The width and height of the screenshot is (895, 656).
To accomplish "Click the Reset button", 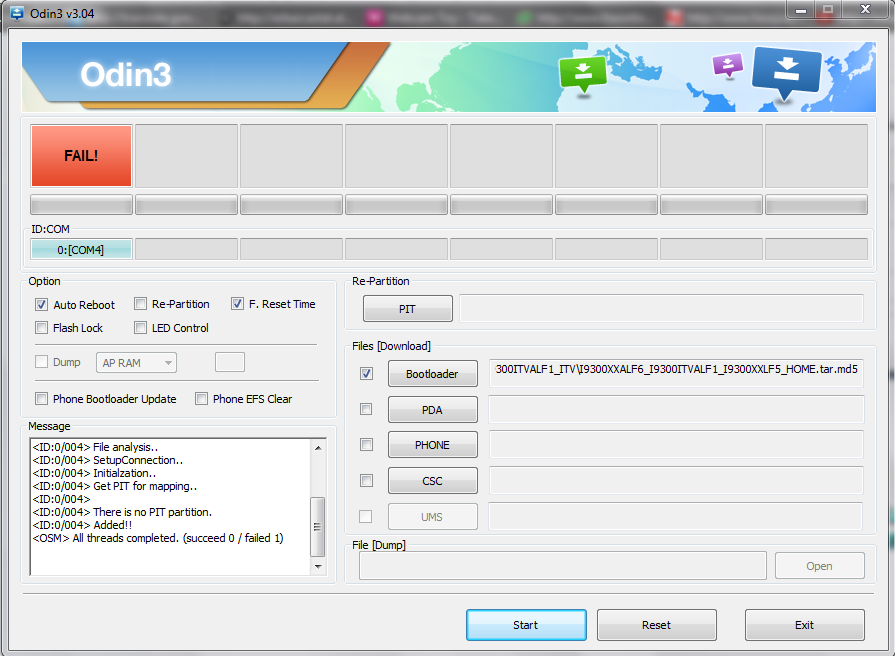I will [x=656, y=625].
